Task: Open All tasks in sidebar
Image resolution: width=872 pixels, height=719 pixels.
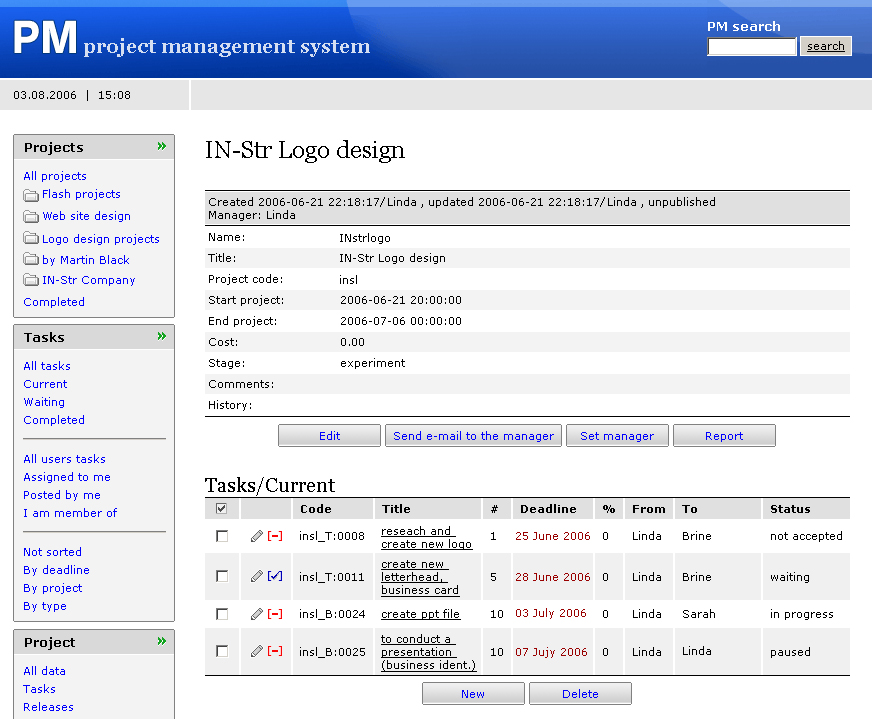Action: [x=47, y=366]
